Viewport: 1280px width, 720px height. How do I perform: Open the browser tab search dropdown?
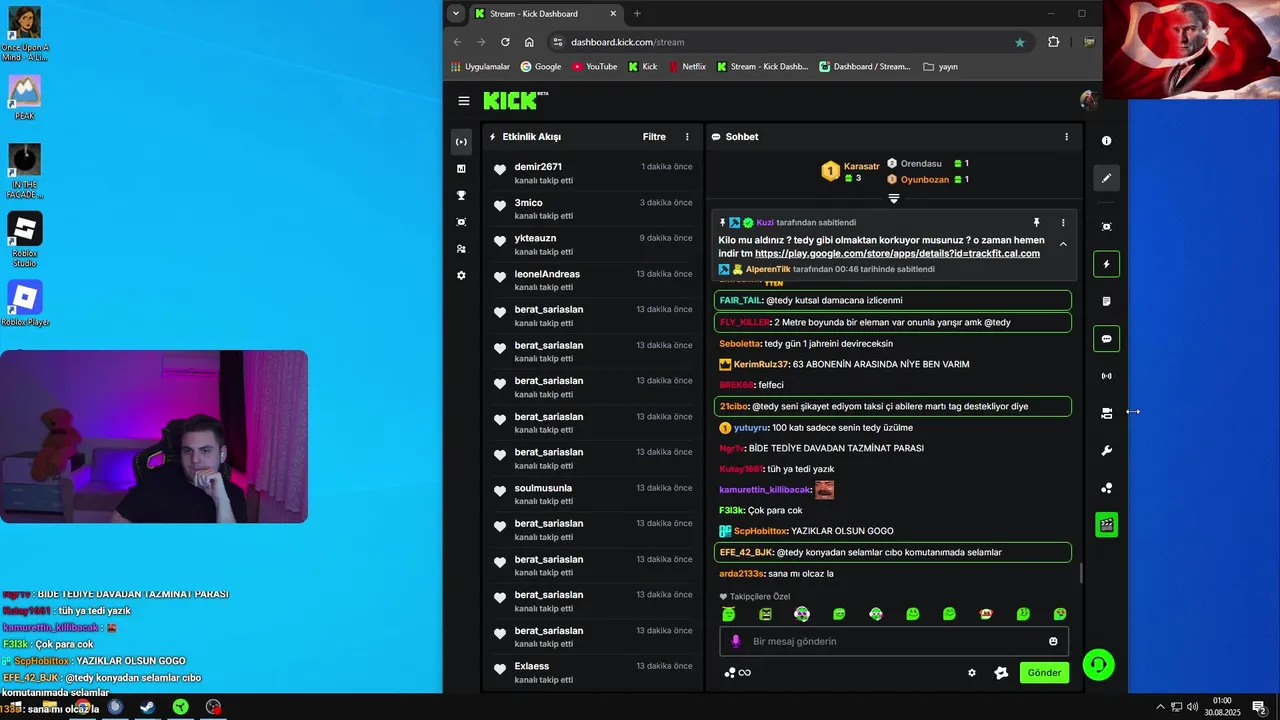click(x=456, y=14)
